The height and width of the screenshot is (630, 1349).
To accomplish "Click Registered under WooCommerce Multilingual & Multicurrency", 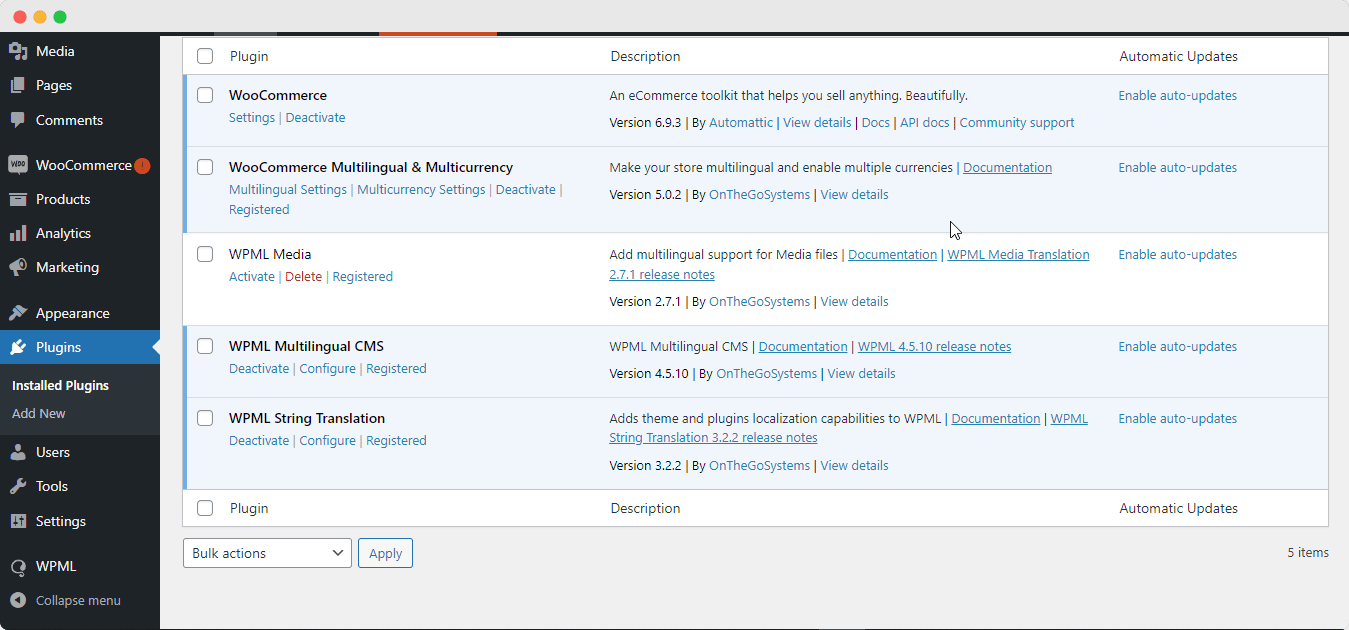I will point(259,209).
